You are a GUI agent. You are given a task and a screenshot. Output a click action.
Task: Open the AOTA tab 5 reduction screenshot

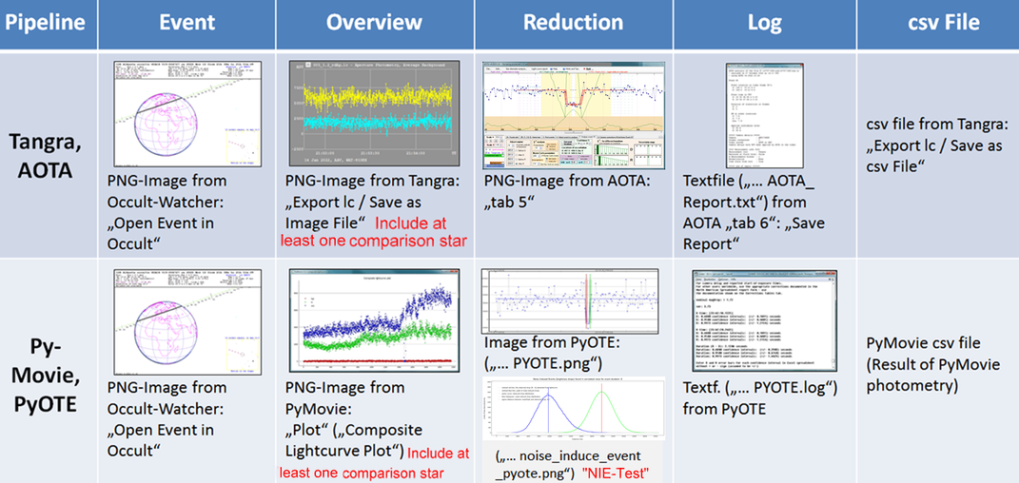tap(574, 116)
